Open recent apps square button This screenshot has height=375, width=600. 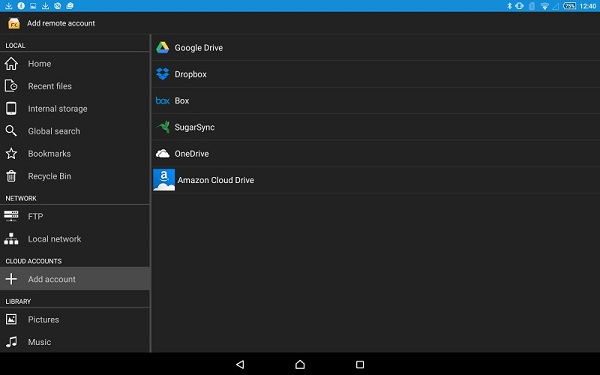[x=360, y=364]
